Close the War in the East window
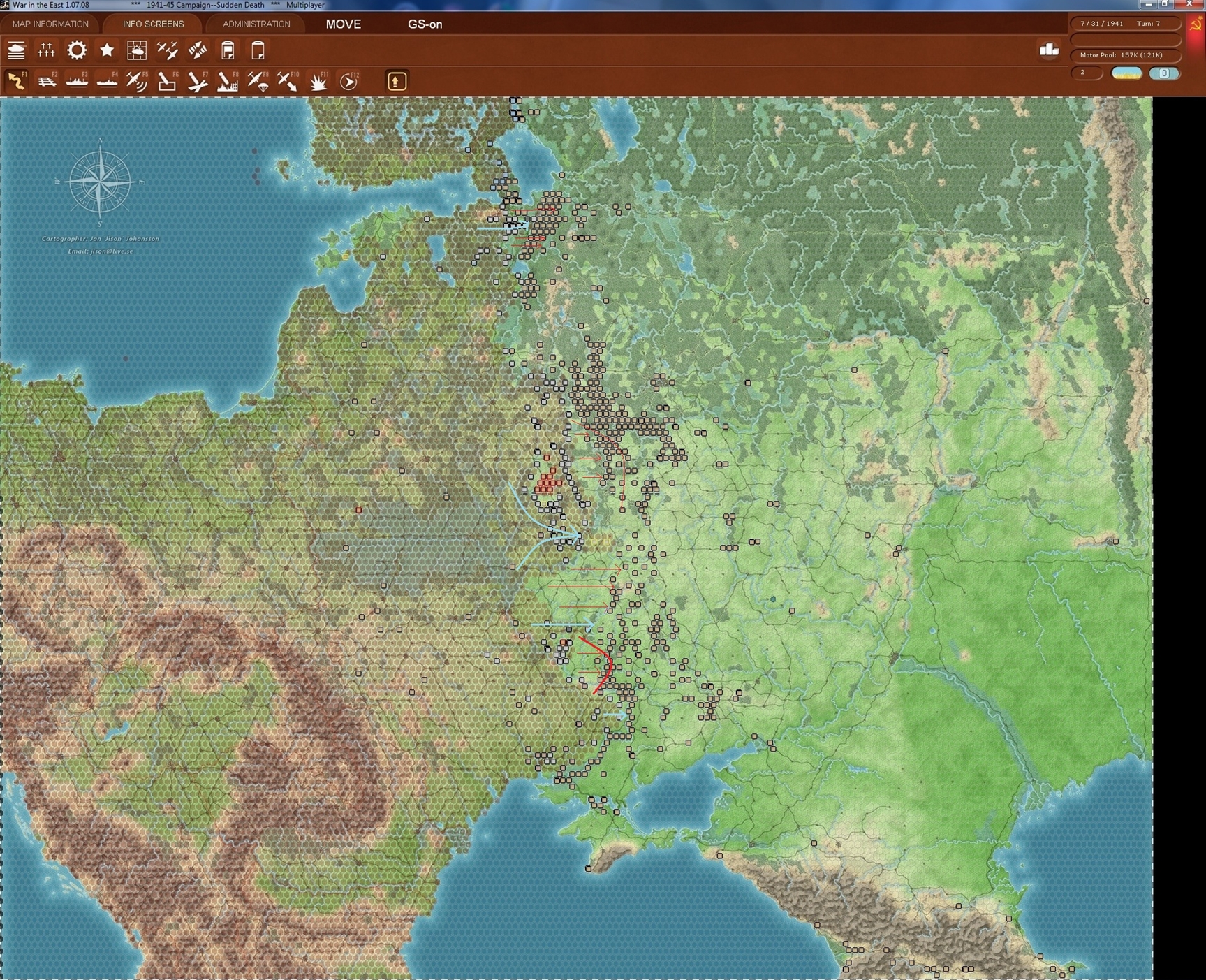 1189,4
